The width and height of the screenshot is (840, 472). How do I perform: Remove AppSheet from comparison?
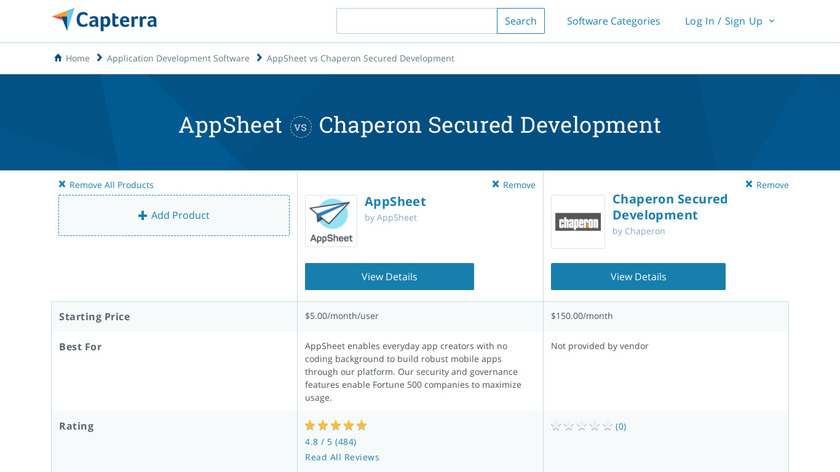pyautogui.click(x=514, y=185)
